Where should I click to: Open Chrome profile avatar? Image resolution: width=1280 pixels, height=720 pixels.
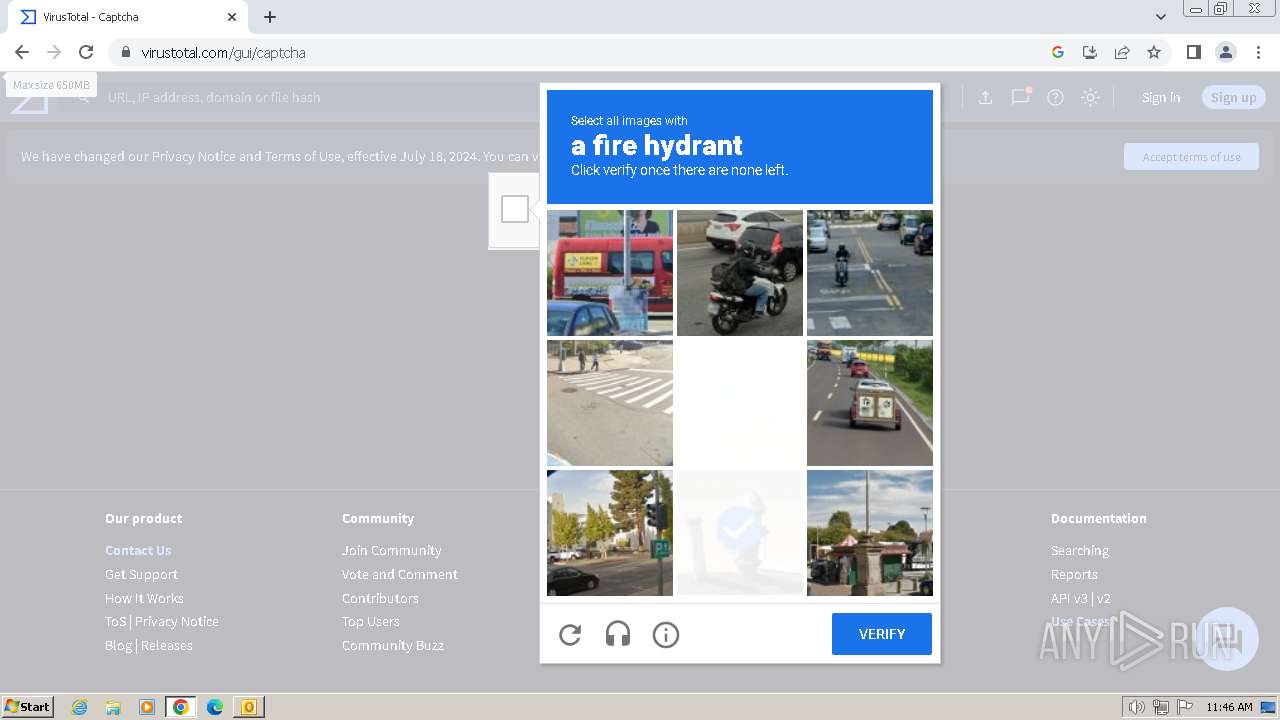pyautogui.click(x=1225, y=52)
